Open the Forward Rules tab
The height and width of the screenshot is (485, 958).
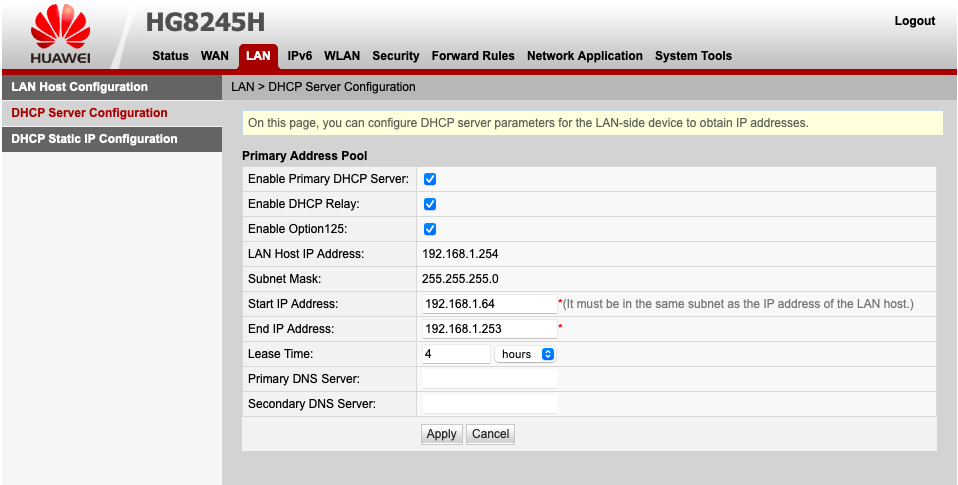(473, 56)
